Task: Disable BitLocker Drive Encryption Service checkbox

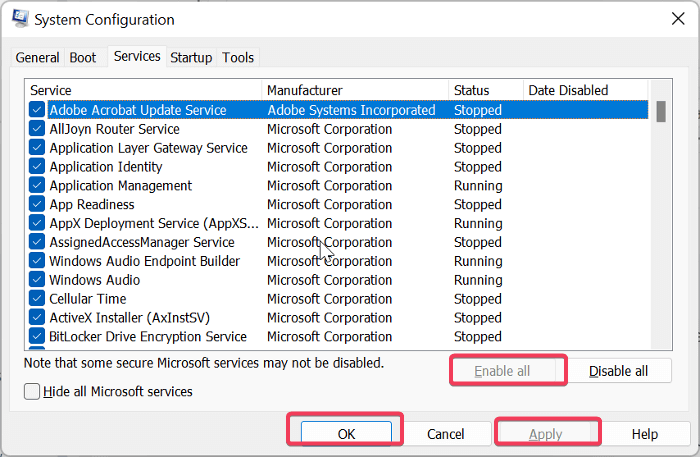Action: point(37,337)
